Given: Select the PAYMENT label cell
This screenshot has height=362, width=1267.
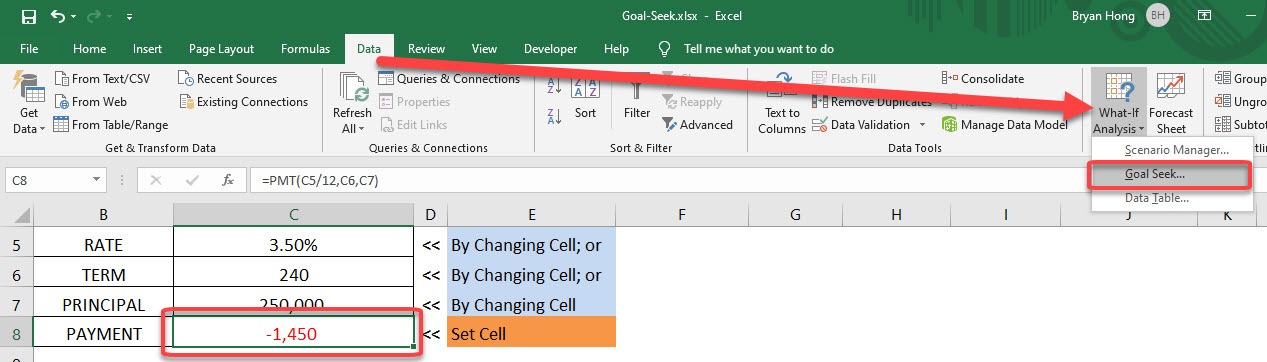Looking at the screenshot, I should point(103,333).
